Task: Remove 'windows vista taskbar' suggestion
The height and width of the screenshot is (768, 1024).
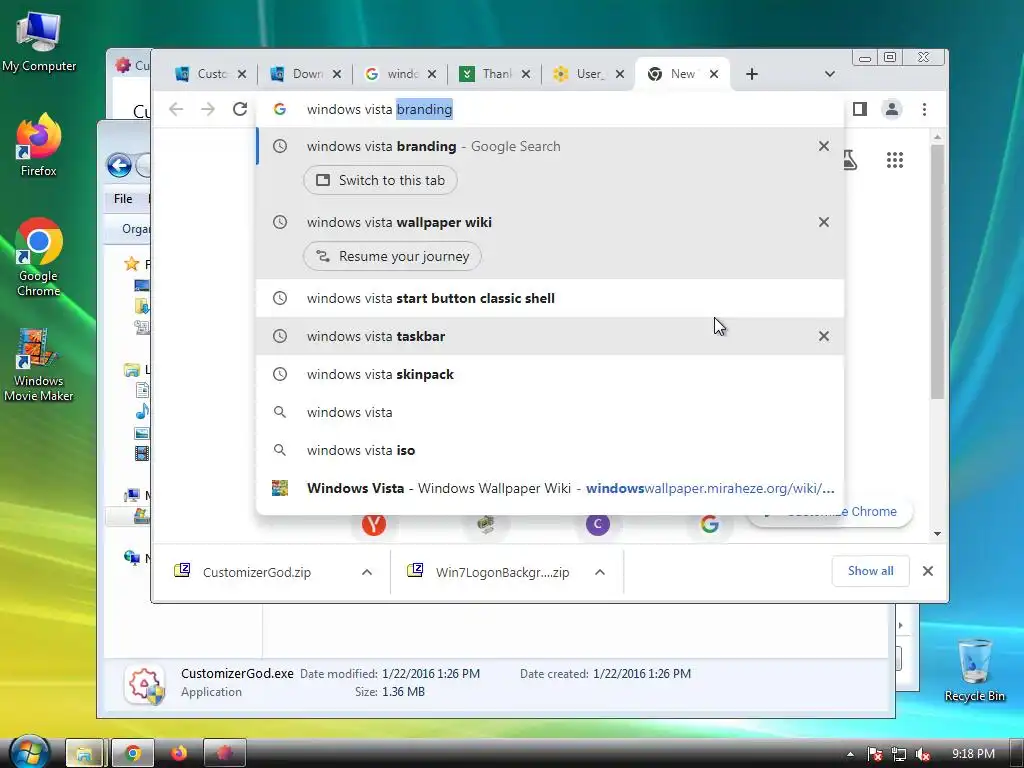Action: point(824,336)
